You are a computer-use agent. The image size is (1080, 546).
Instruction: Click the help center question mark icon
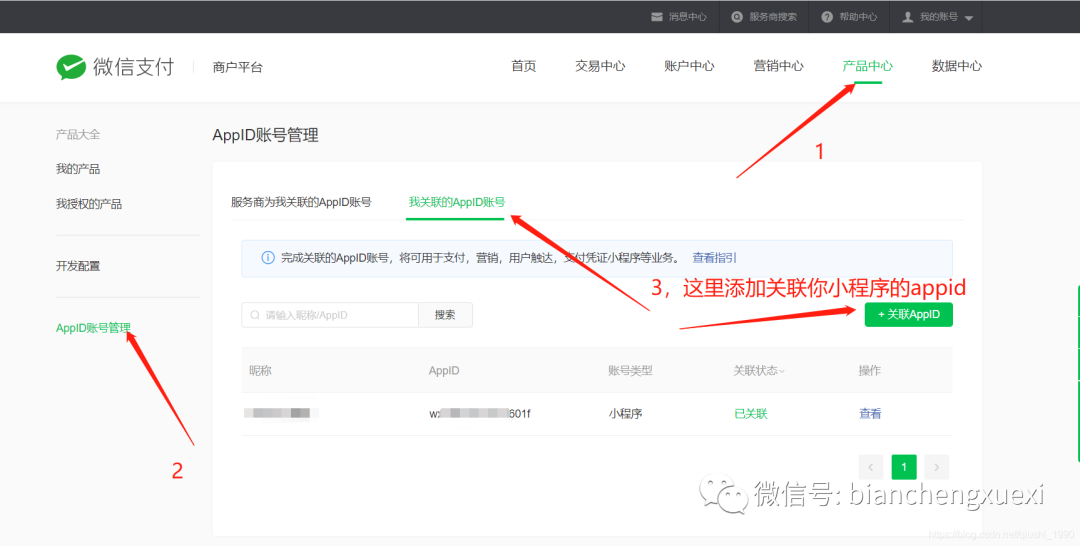(x=827, y=17)
